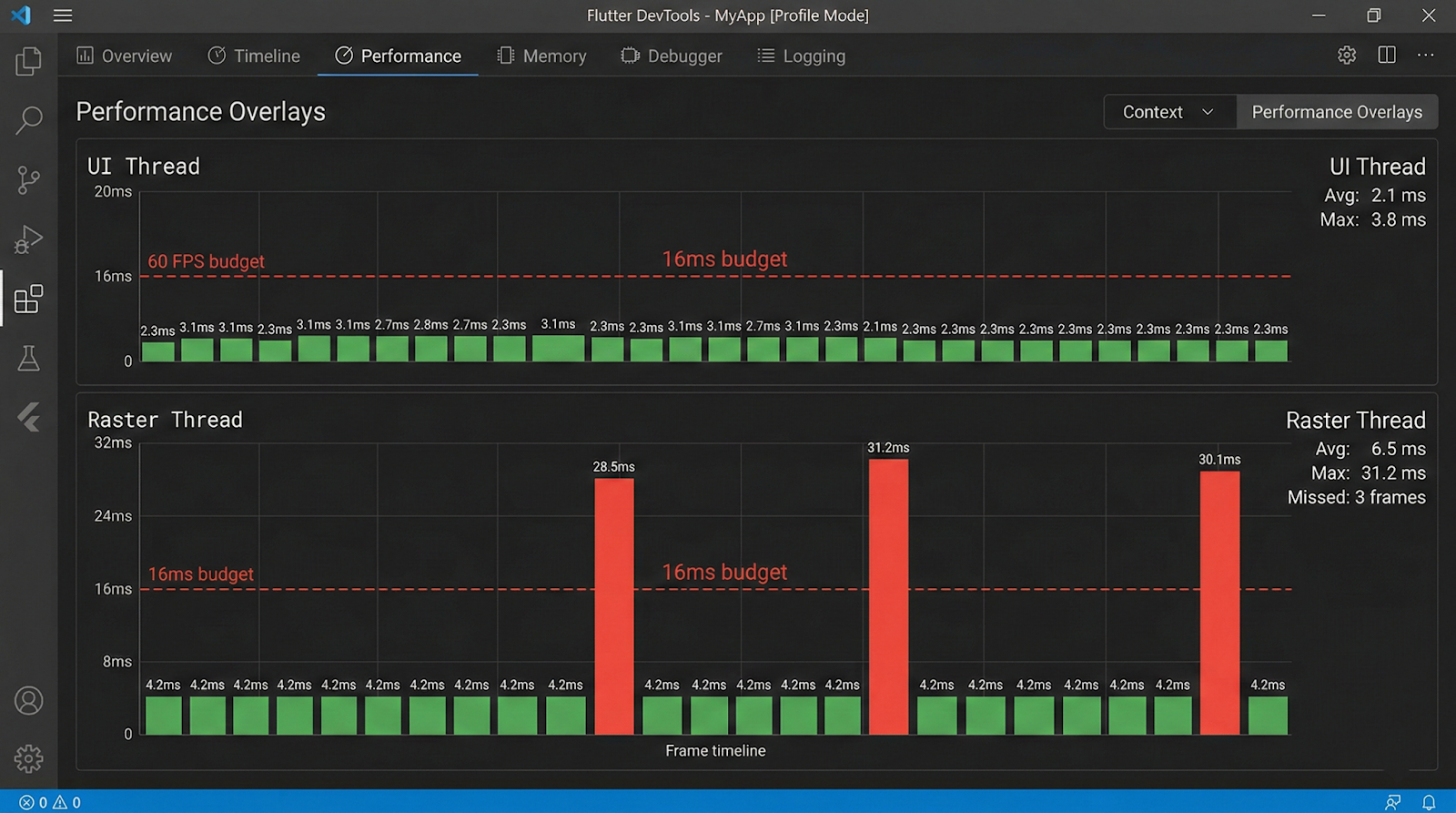Click the UI Thread Max: 3.8 ms value

(x=1372, y=219)
